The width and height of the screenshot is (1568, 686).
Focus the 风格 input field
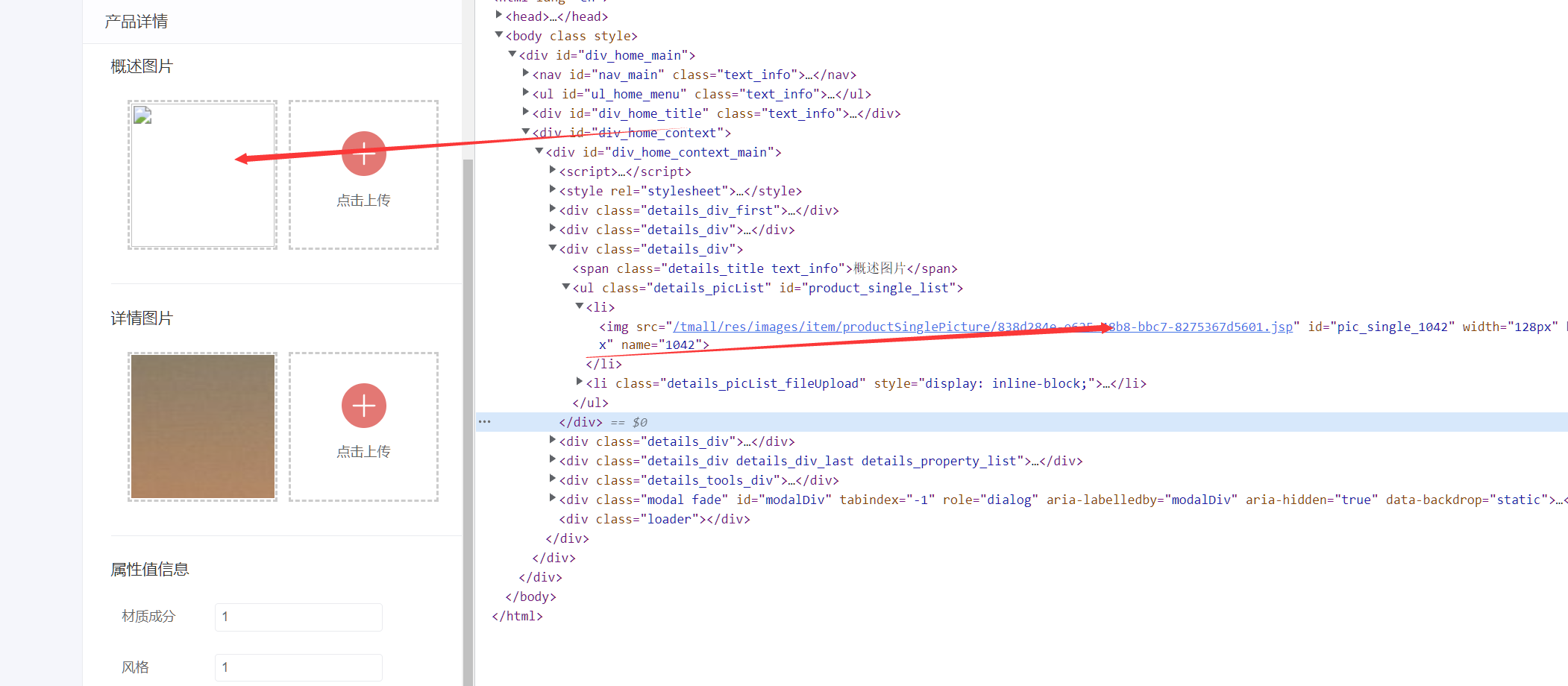point(298,667)
